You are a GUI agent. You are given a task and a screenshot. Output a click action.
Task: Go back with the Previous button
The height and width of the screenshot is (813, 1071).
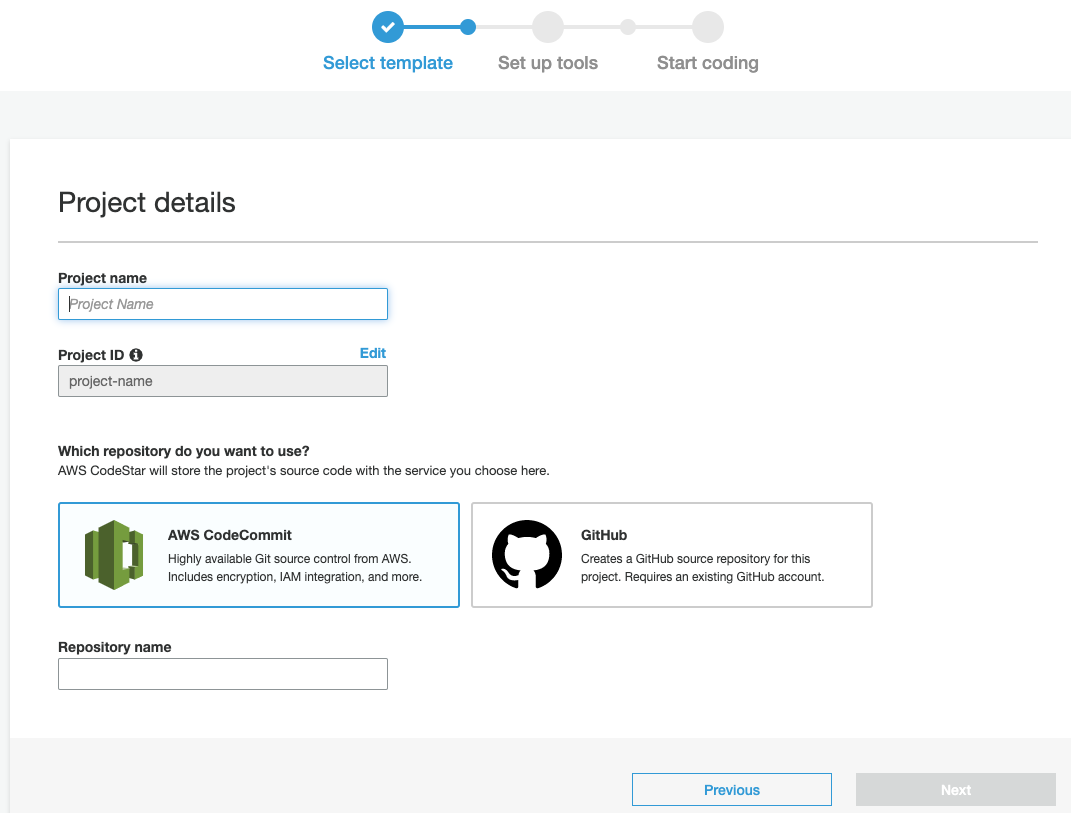tap(732, 790)
